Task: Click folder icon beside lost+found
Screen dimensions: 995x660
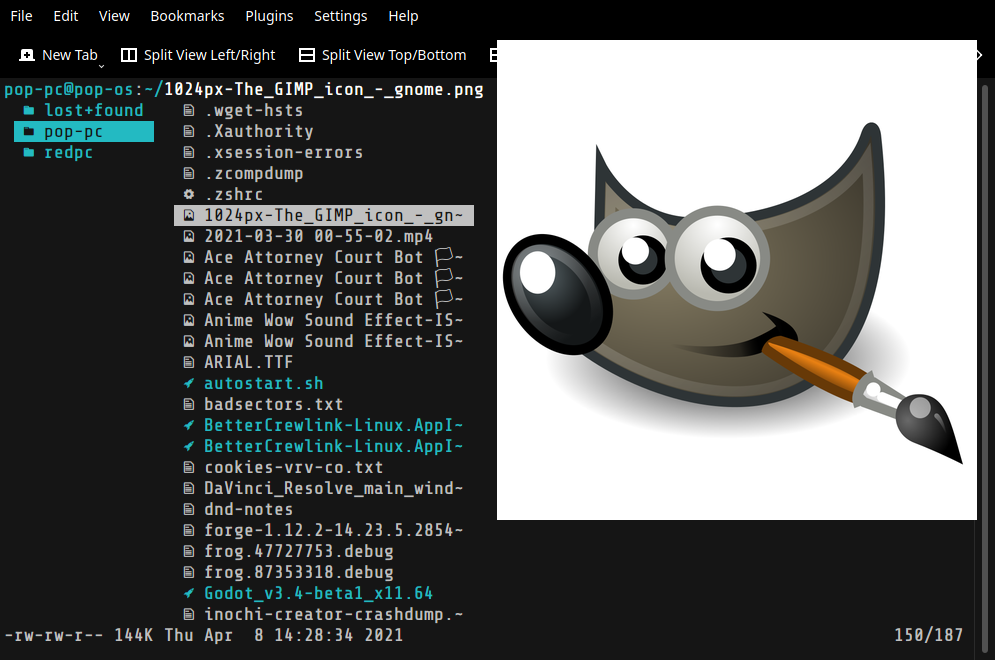Action: [29, 110]
